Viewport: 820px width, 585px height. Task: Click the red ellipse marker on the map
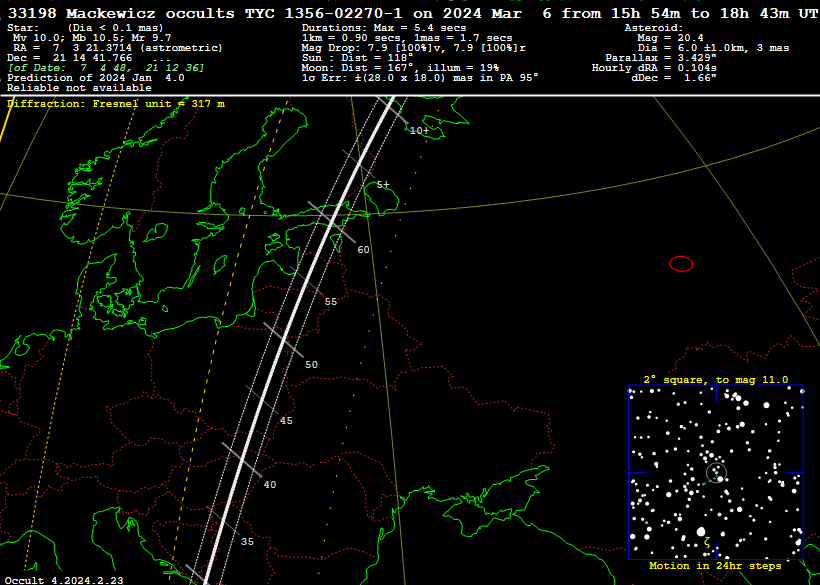(x=681, y=264)
